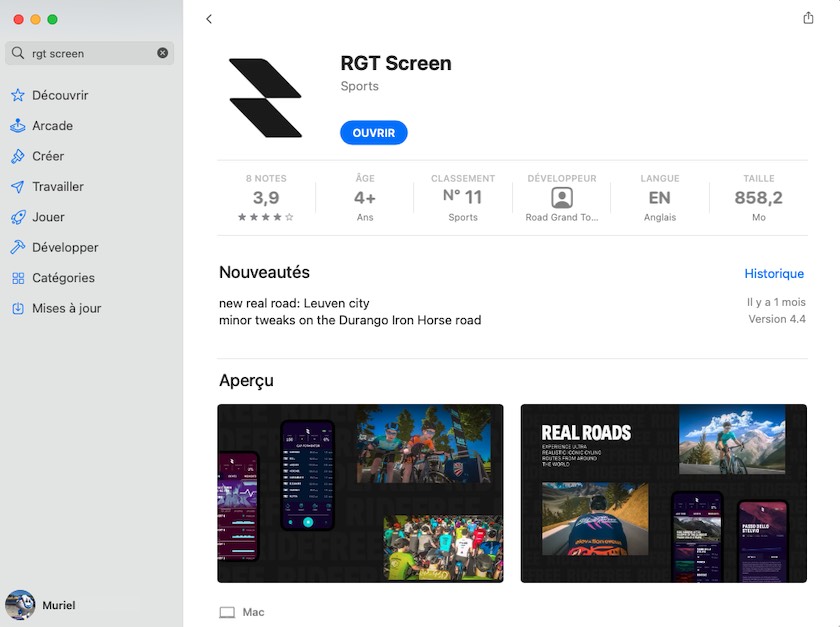Click the Jouer rocket icon

[18, 217]
